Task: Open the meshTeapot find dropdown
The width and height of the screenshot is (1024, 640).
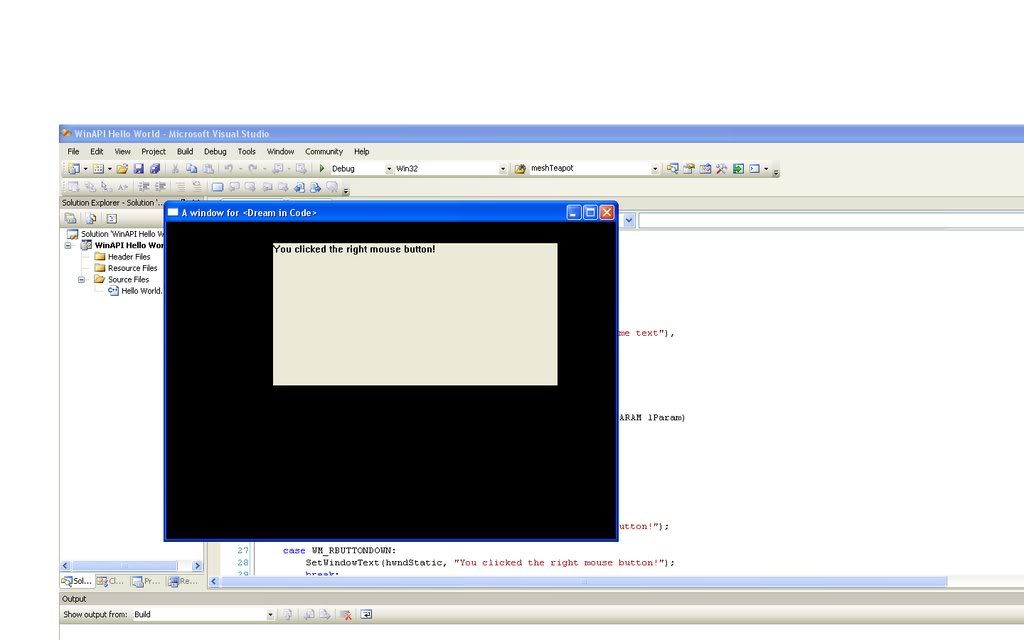Action: coord(654,168)
